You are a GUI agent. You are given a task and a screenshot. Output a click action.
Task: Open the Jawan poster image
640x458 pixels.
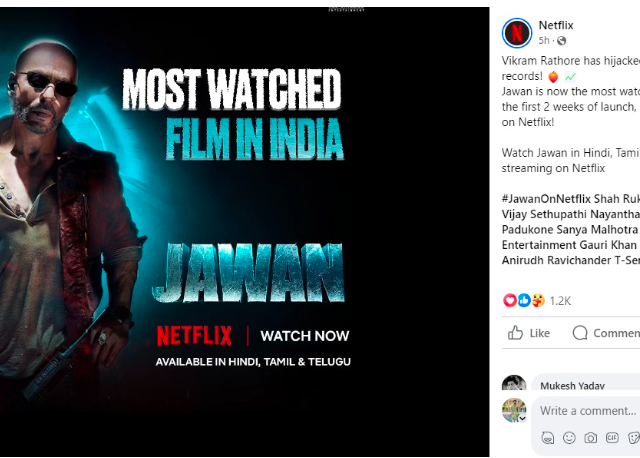coord(244,232)
